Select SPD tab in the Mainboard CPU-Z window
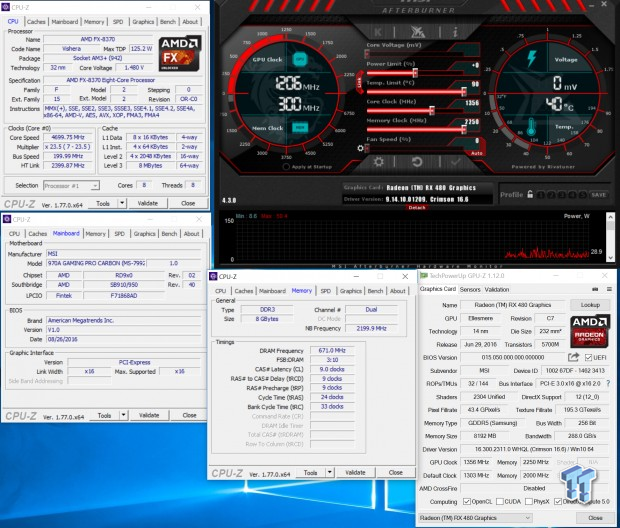 click(119, 234)
